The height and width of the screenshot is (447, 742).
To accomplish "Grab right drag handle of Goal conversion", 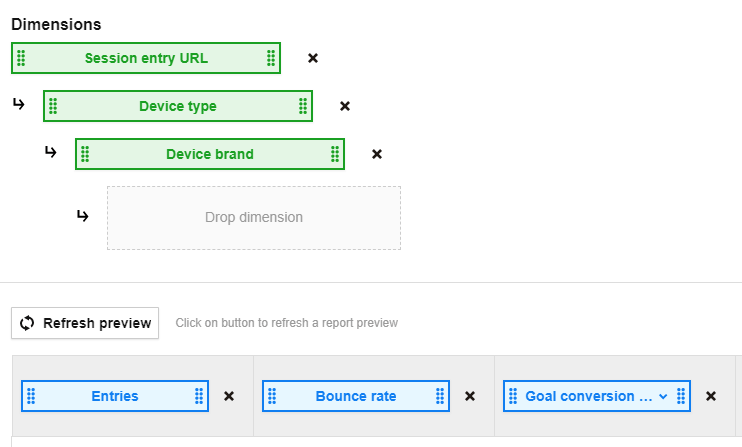I will click(x=681, y=396).
